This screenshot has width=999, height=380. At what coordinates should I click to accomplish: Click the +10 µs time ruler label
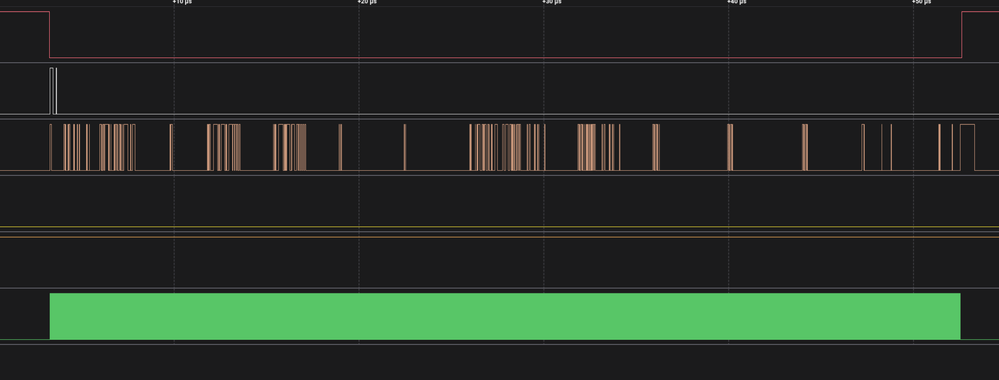coord(182,2)
